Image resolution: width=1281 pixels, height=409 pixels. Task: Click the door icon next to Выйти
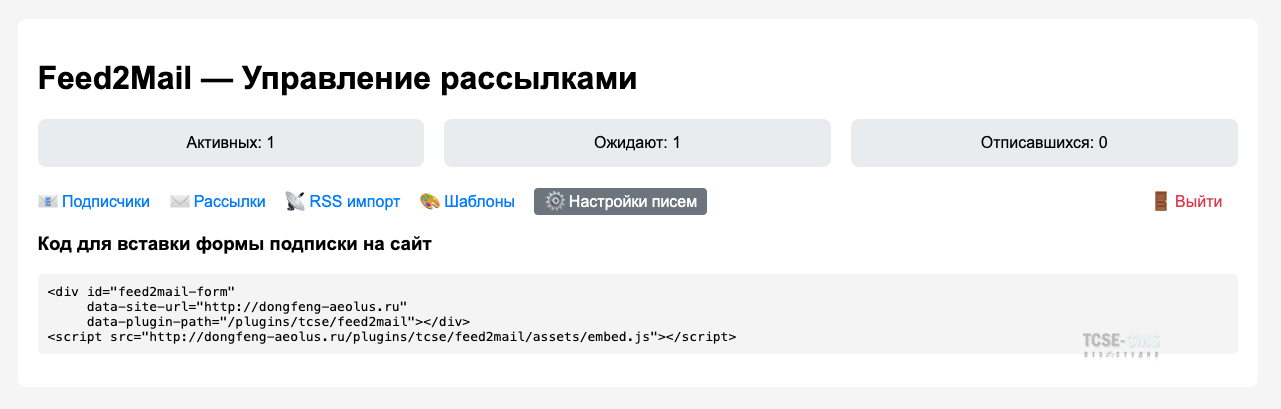click(x=1161, y=202)
